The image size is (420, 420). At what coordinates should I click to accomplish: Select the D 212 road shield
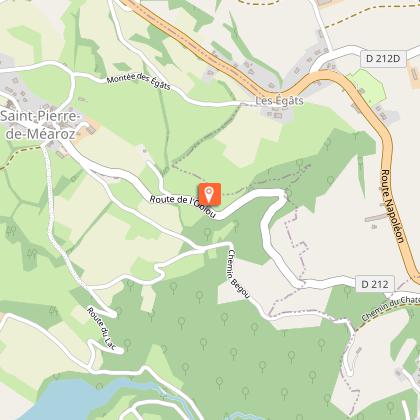[x=375, y=284]
